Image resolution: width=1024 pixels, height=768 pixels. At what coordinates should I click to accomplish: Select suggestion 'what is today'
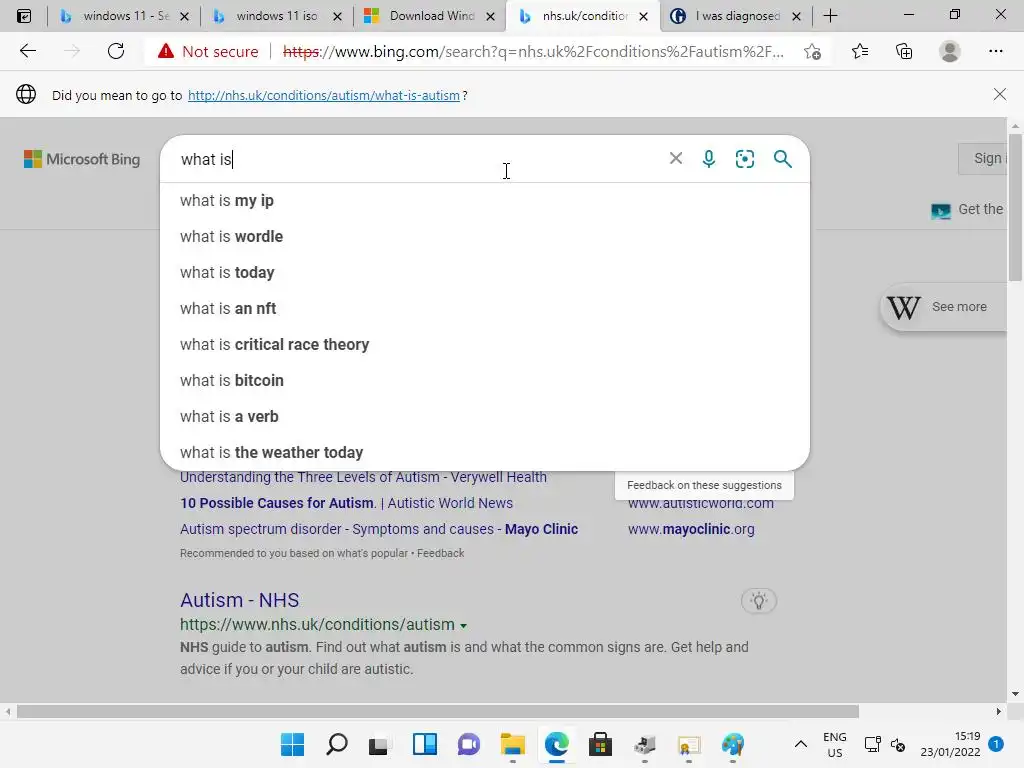[x=485, y=272]
